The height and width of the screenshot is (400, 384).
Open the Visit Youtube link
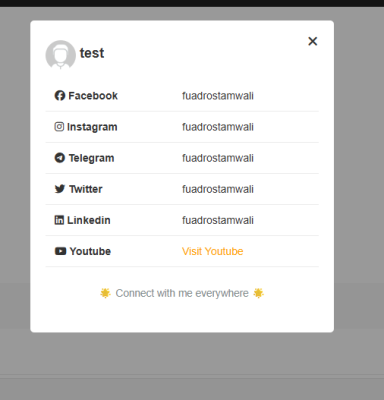pyautogui.click(x=212, y=251)
